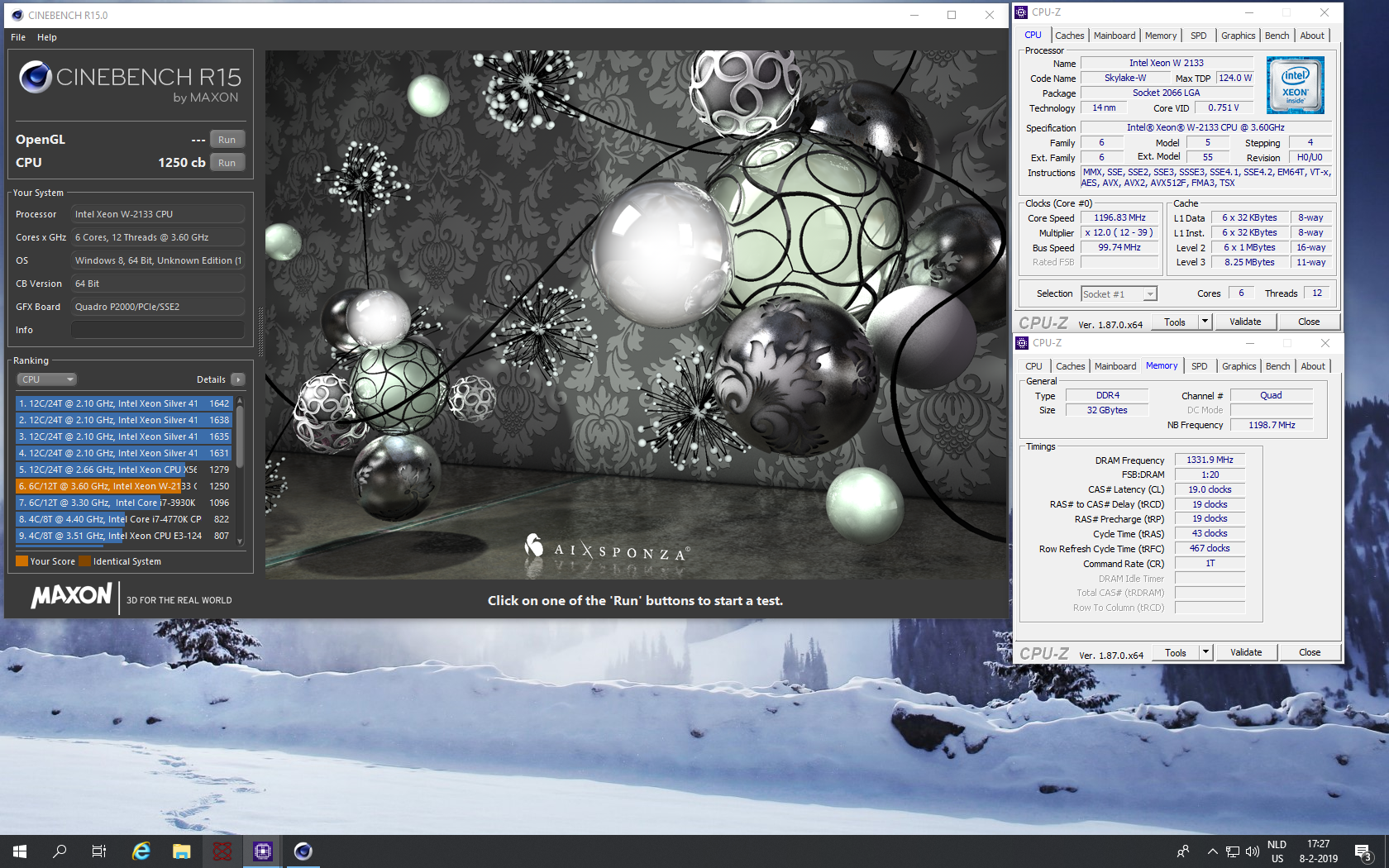This screenshot has width=1389, height=868.
Task: Select ranking row 7 Core i7-3930K
Action: [x=124, y=503]
